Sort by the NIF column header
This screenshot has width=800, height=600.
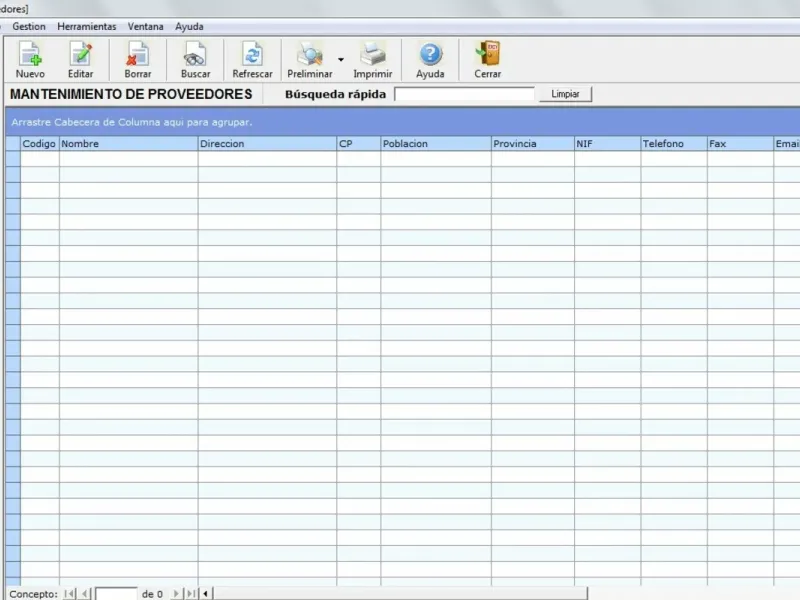pyautogui.click(x=608, y=143)
